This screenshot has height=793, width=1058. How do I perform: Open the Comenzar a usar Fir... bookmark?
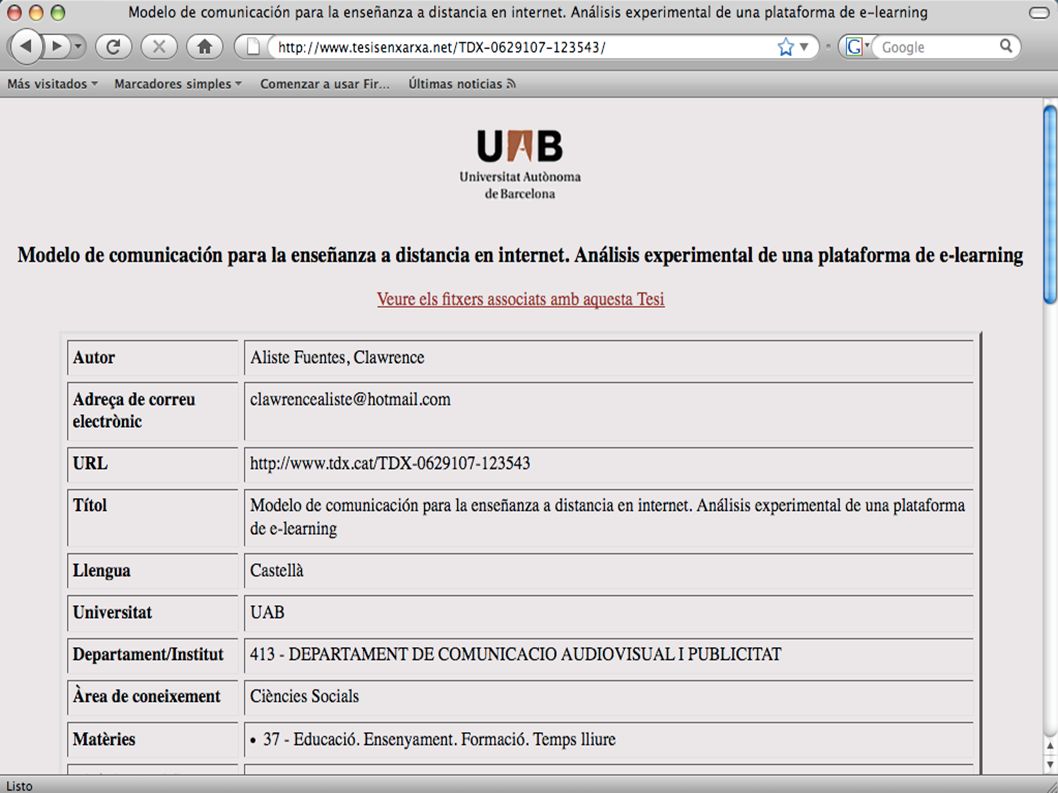(325, 84)
